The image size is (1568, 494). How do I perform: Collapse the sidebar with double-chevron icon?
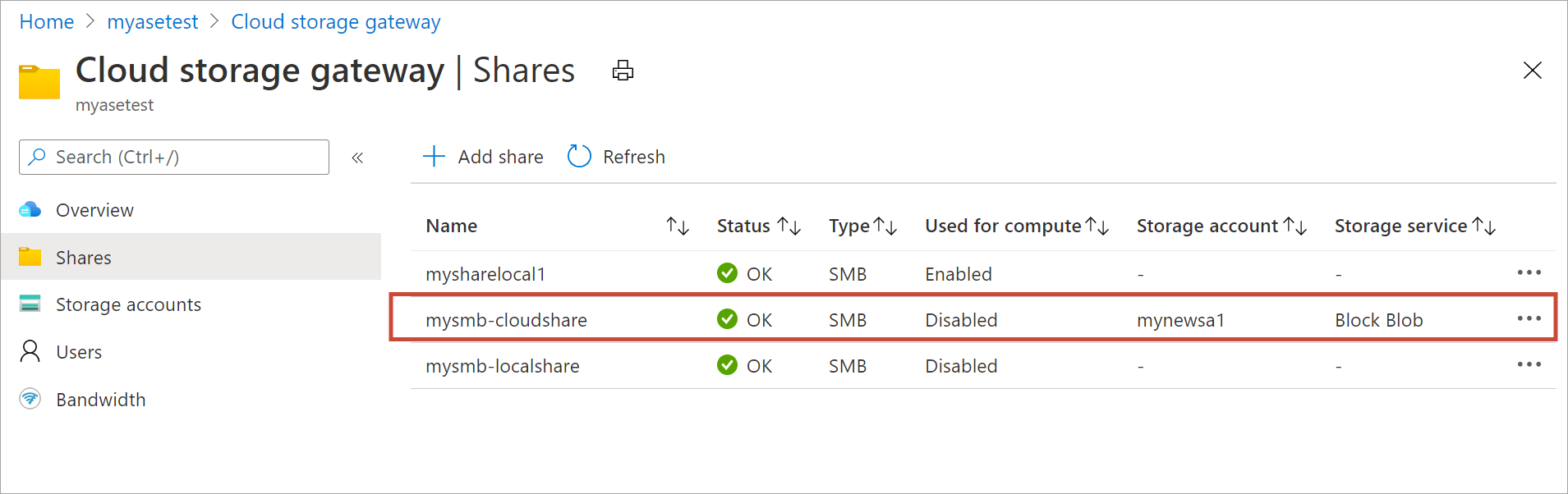357,158
